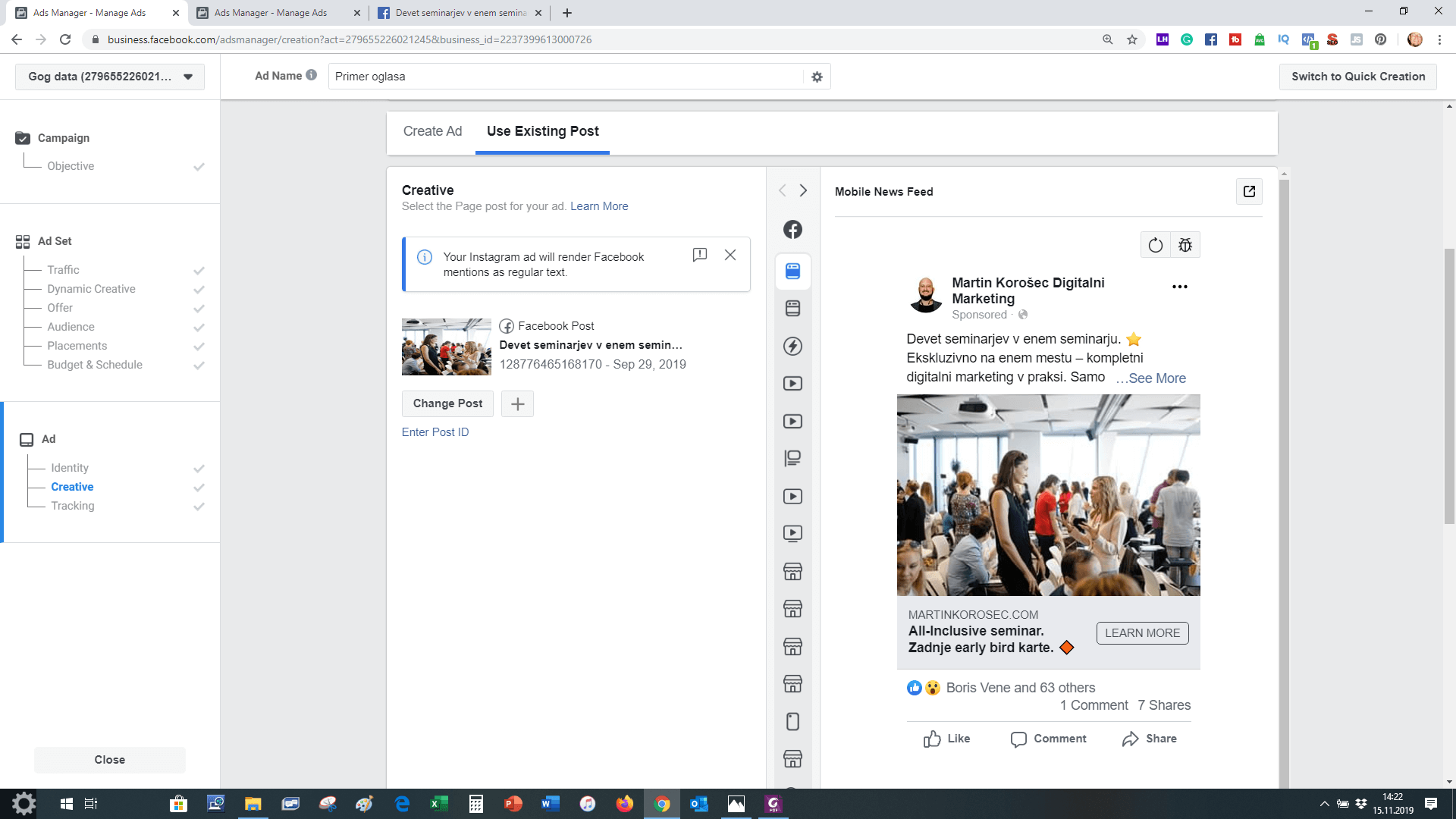The image size is (1456, 819).
Task: Select Budget & Schedule in Ad Set tree
Action: tap(95, 365)
